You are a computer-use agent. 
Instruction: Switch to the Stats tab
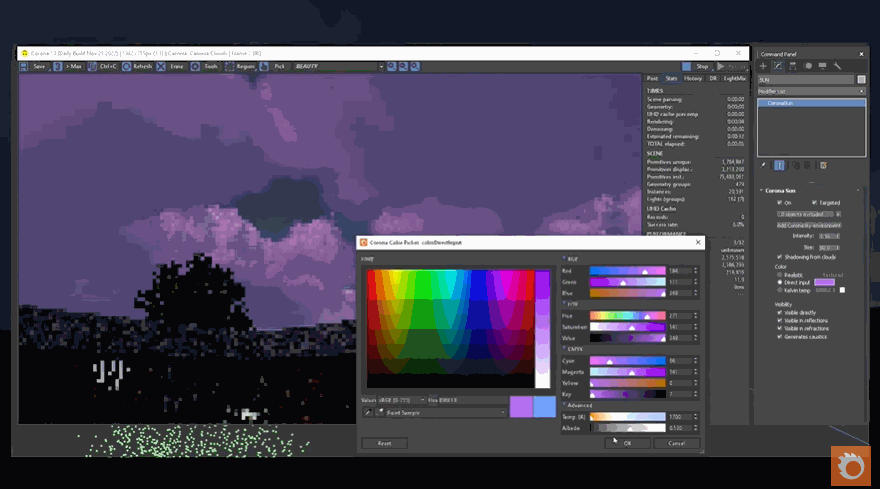[670, 77]
